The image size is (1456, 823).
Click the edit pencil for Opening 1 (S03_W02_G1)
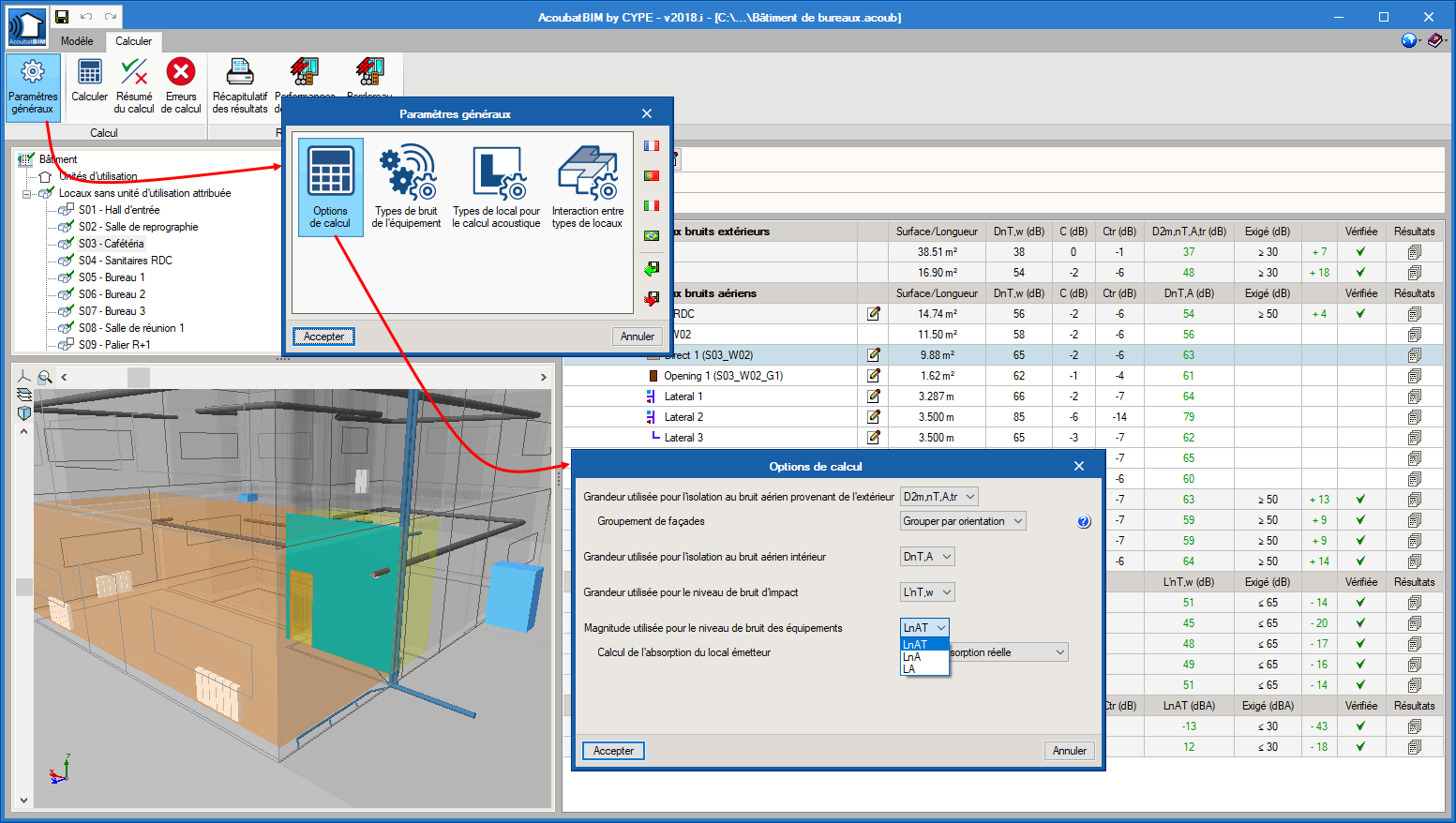click(x=874, y=376)
